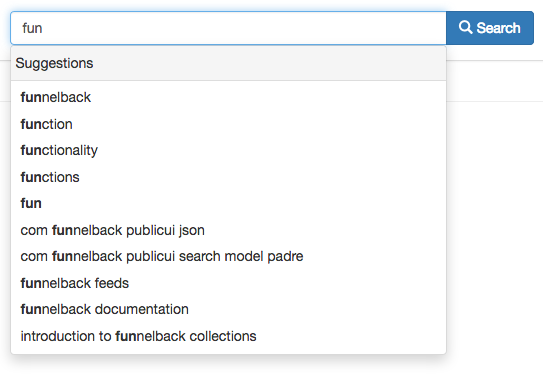Click the 'Search' label text on button

click(x=498, y=28)
